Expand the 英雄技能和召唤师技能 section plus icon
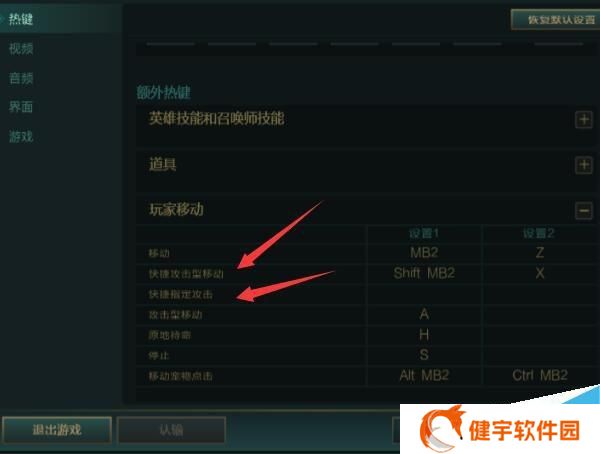The width and height of the screenshot is (600, 454). [584, 120]
